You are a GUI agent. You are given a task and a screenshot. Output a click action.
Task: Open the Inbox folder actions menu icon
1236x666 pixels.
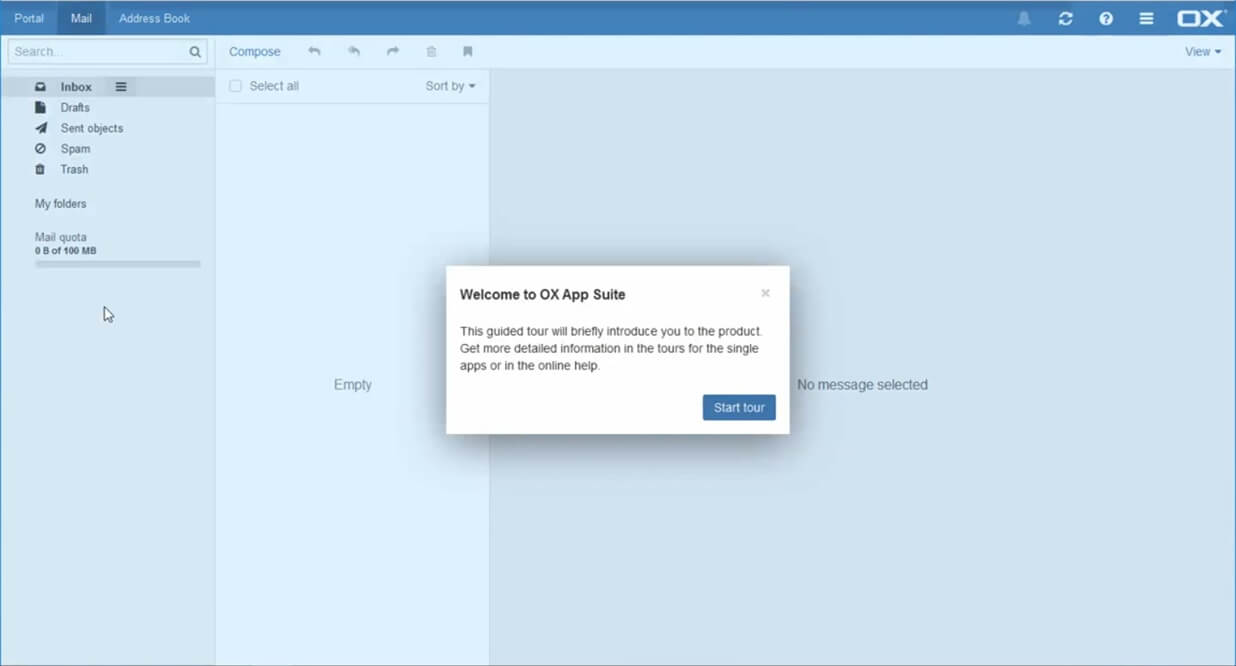121,87
